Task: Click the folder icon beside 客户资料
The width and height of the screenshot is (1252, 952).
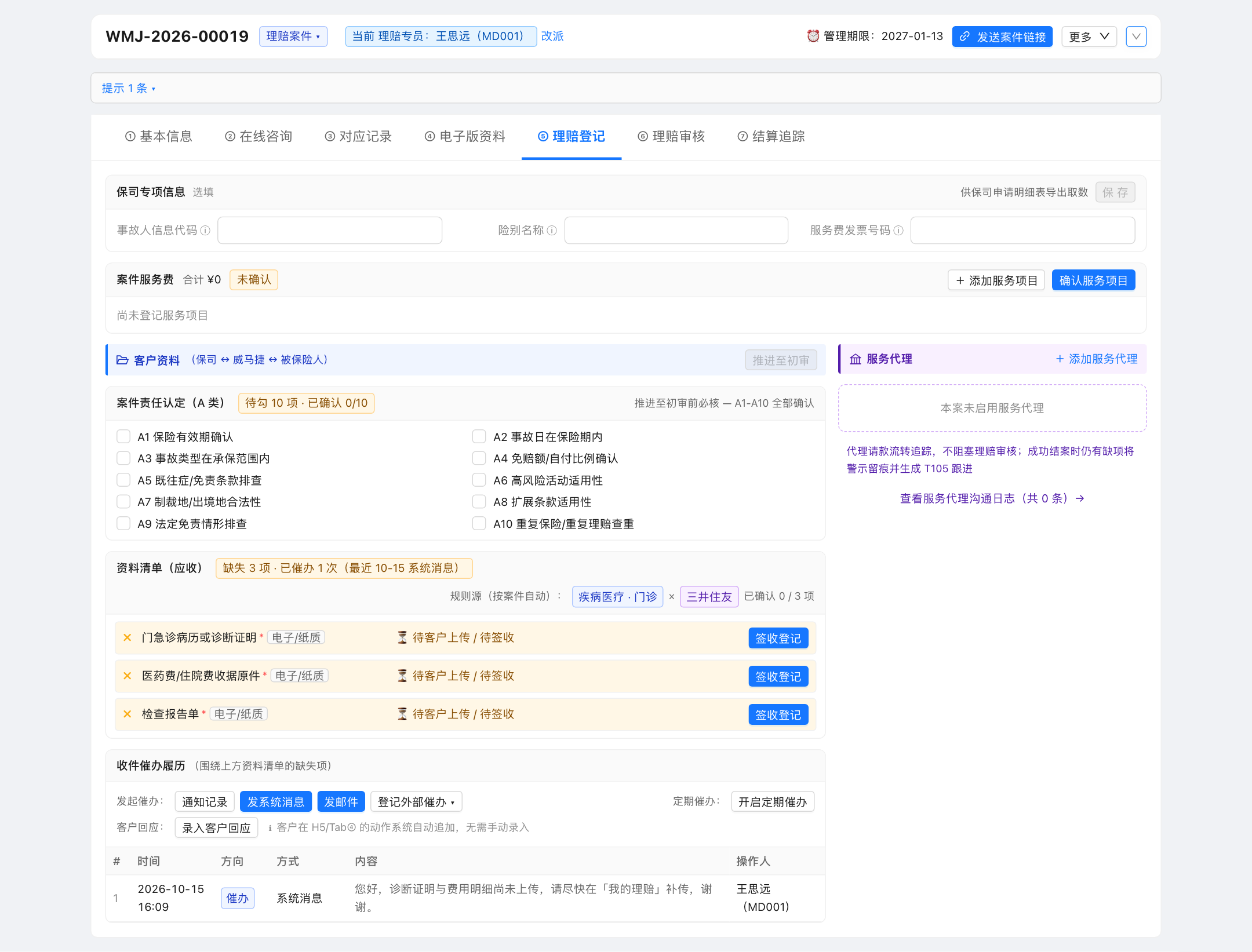Action: click(x=122, y=360)
